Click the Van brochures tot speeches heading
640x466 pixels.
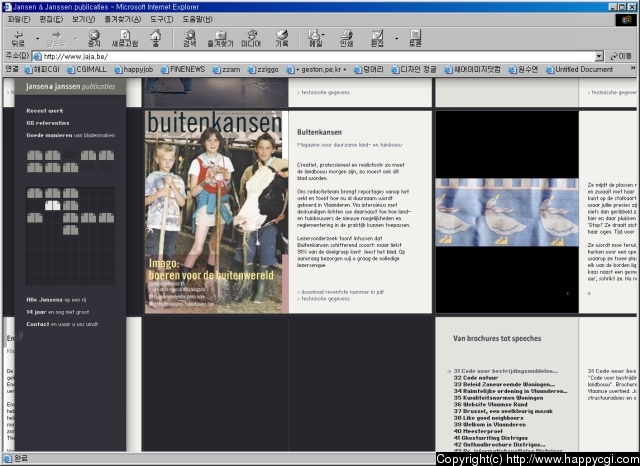[497, 338]
